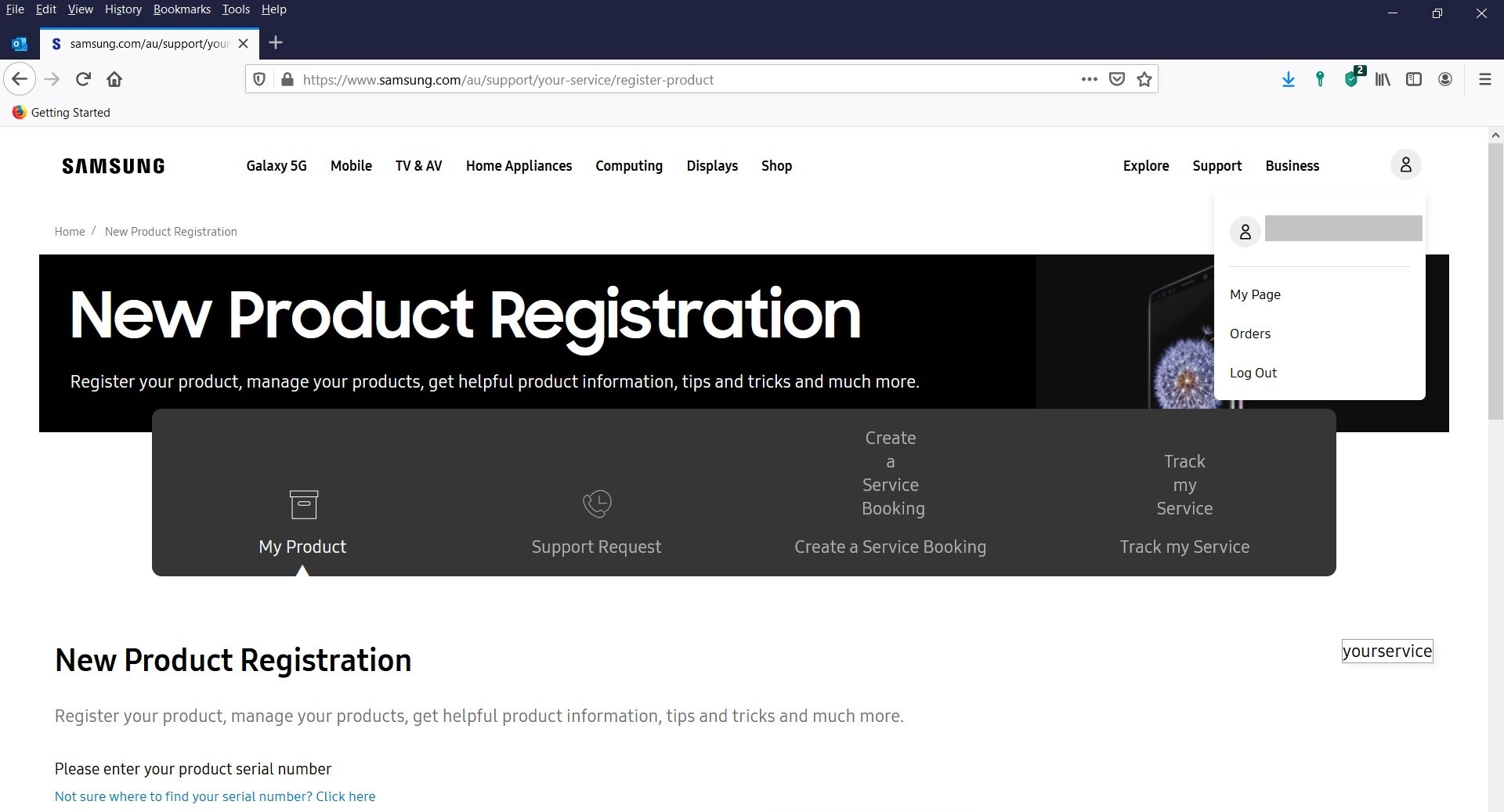Open the Firefox account icon
This screenshot has height=812, width=1504.
tap(1445, 79)
